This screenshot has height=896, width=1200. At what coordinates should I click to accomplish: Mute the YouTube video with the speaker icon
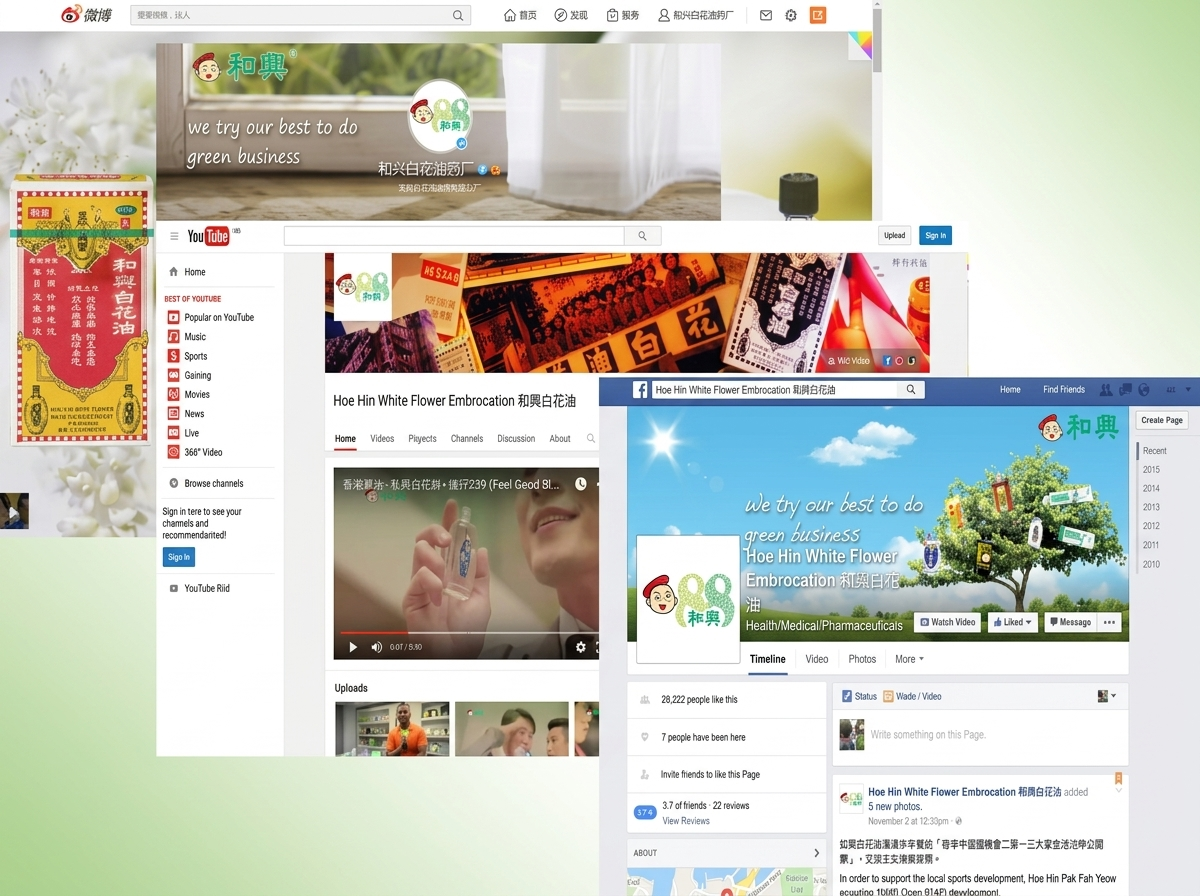click(377, 647)
